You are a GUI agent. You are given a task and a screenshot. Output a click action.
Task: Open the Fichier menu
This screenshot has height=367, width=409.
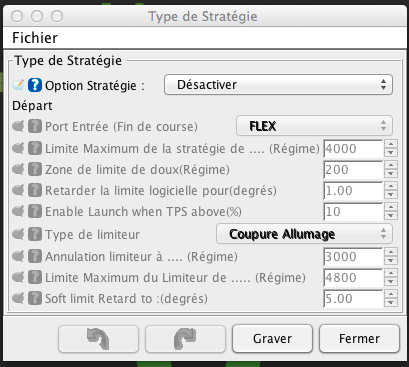click(35, 38)
